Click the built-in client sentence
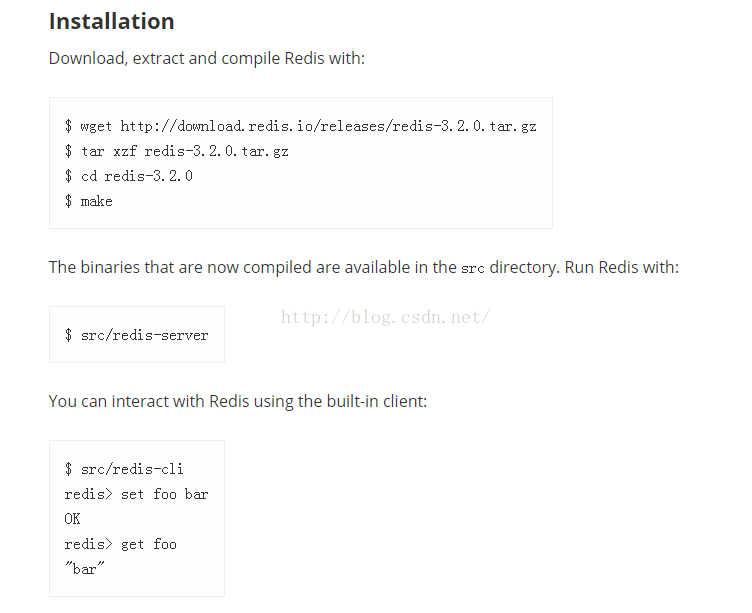 (x=238, y=401)
